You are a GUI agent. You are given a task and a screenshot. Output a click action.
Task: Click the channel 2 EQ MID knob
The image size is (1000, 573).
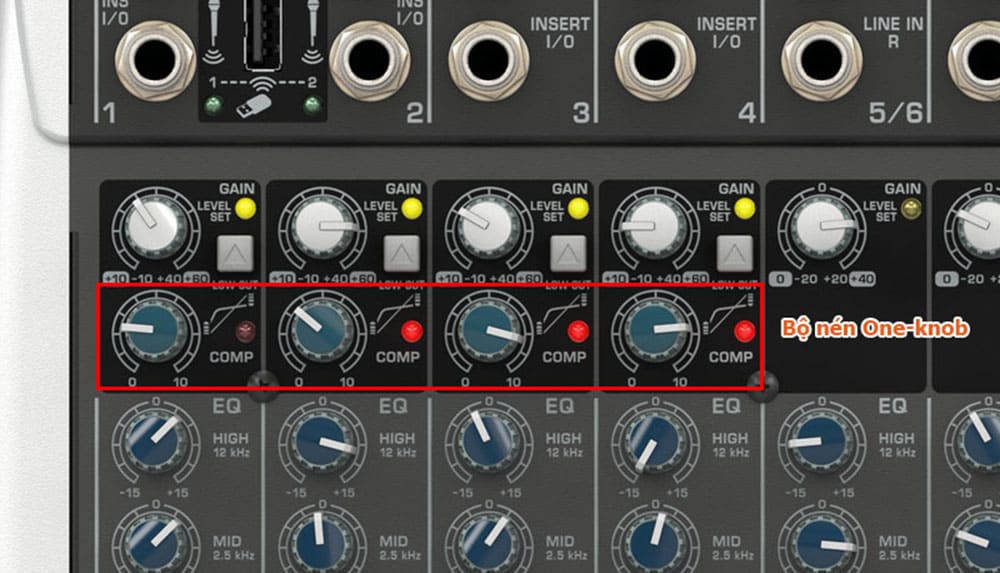click(x=321, y=542)
